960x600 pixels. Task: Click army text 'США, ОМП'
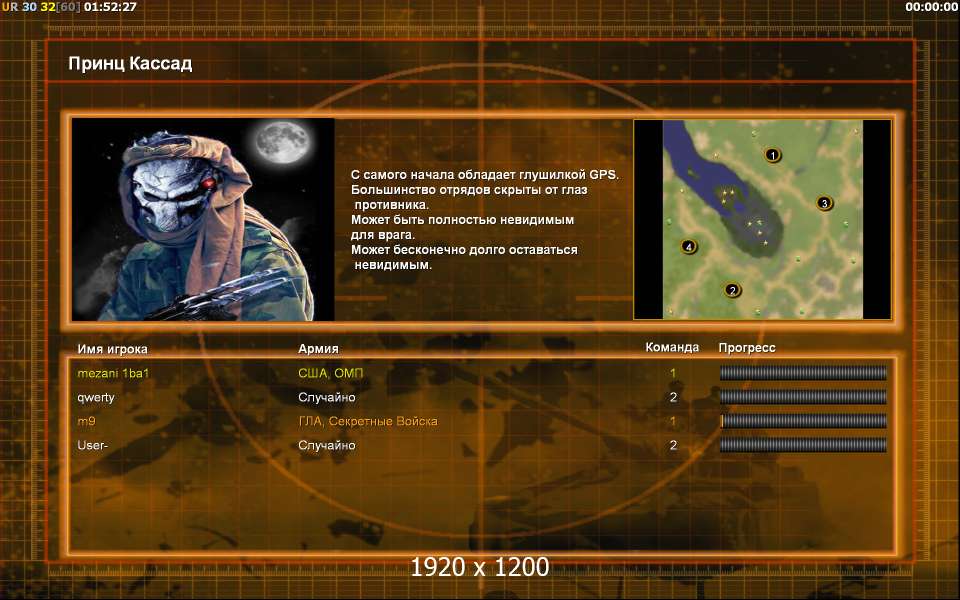[331, 373]
